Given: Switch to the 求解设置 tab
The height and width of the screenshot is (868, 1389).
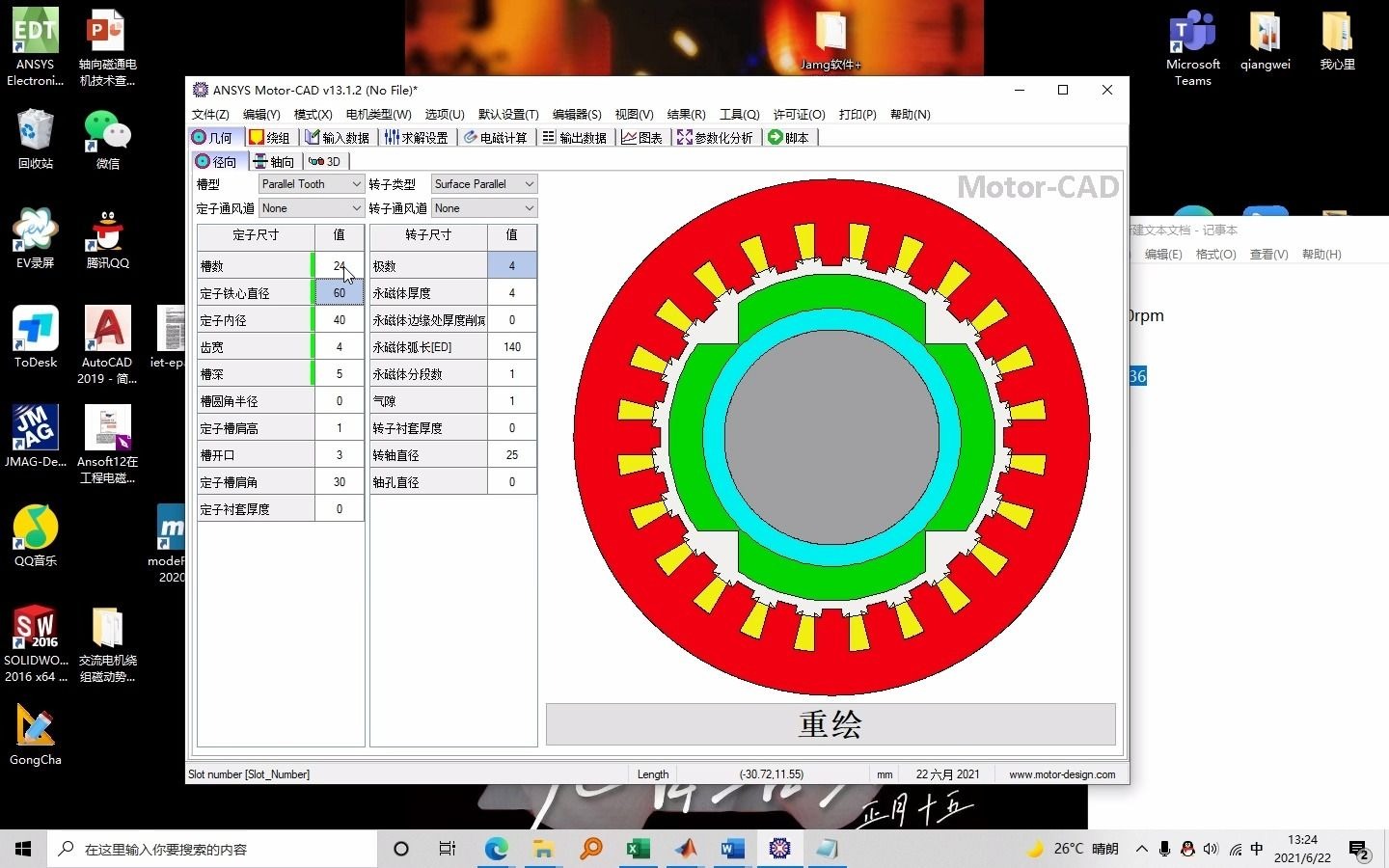Looking at the screenshot, I should click(x=417, y=138).
